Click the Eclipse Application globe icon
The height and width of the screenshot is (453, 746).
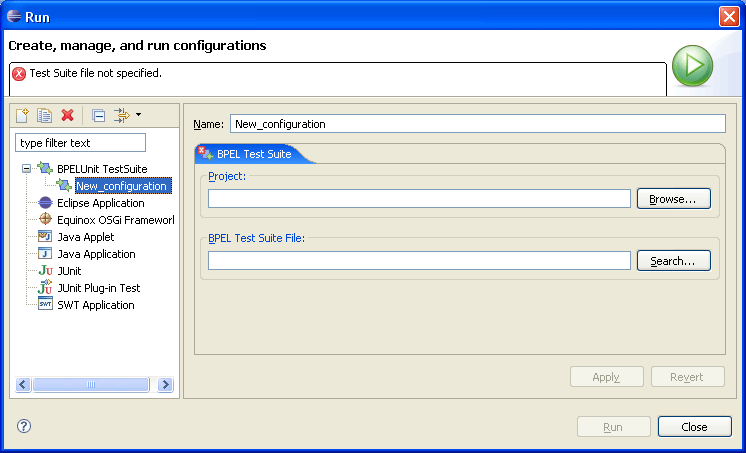pos(45,203)
